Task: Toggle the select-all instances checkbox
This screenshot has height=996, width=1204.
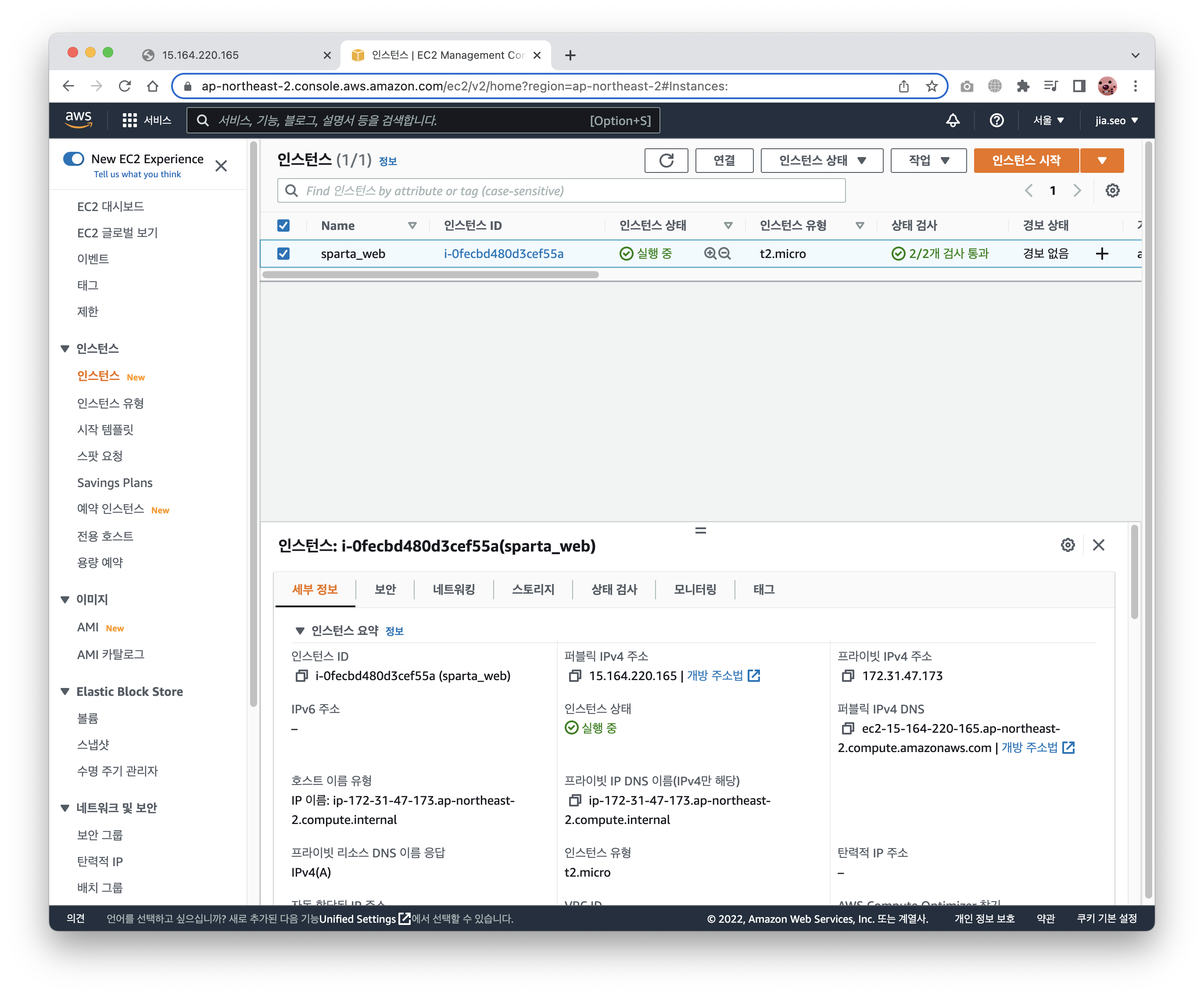Action: pos(283,226)
